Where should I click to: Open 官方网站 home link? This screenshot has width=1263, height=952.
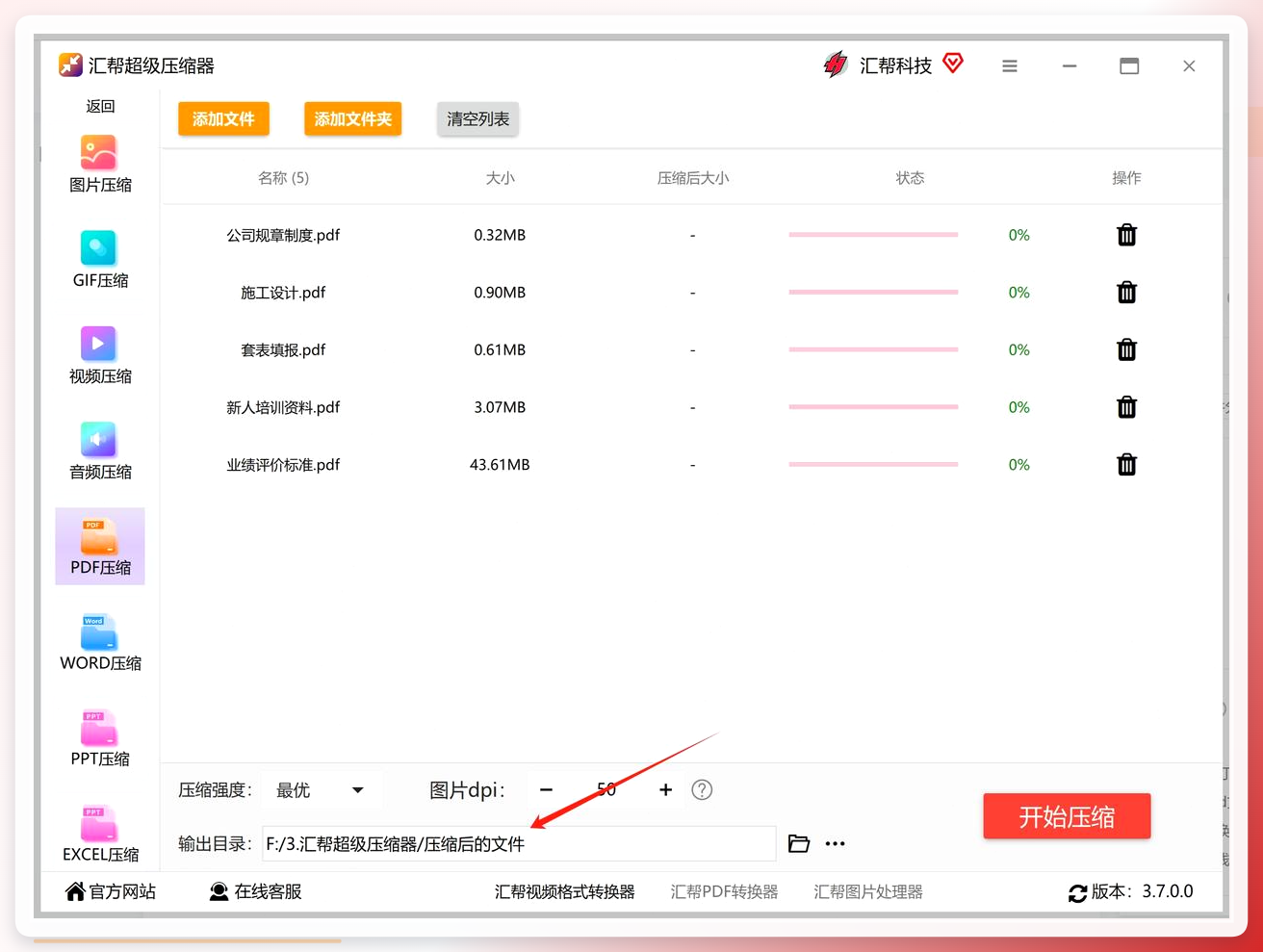(111, 892)
